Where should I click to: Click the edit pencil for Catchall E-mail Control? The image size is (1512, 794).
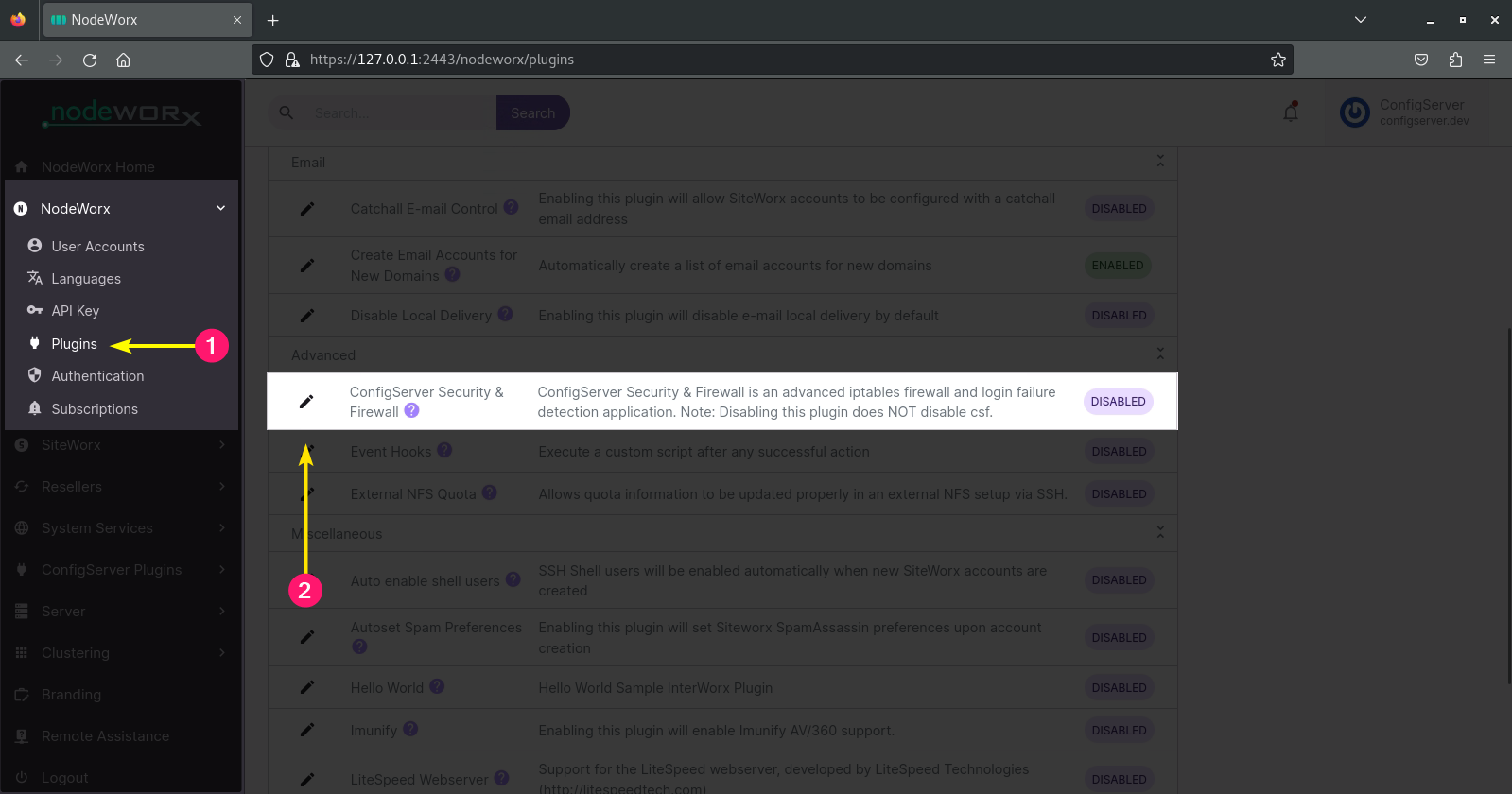307,209
